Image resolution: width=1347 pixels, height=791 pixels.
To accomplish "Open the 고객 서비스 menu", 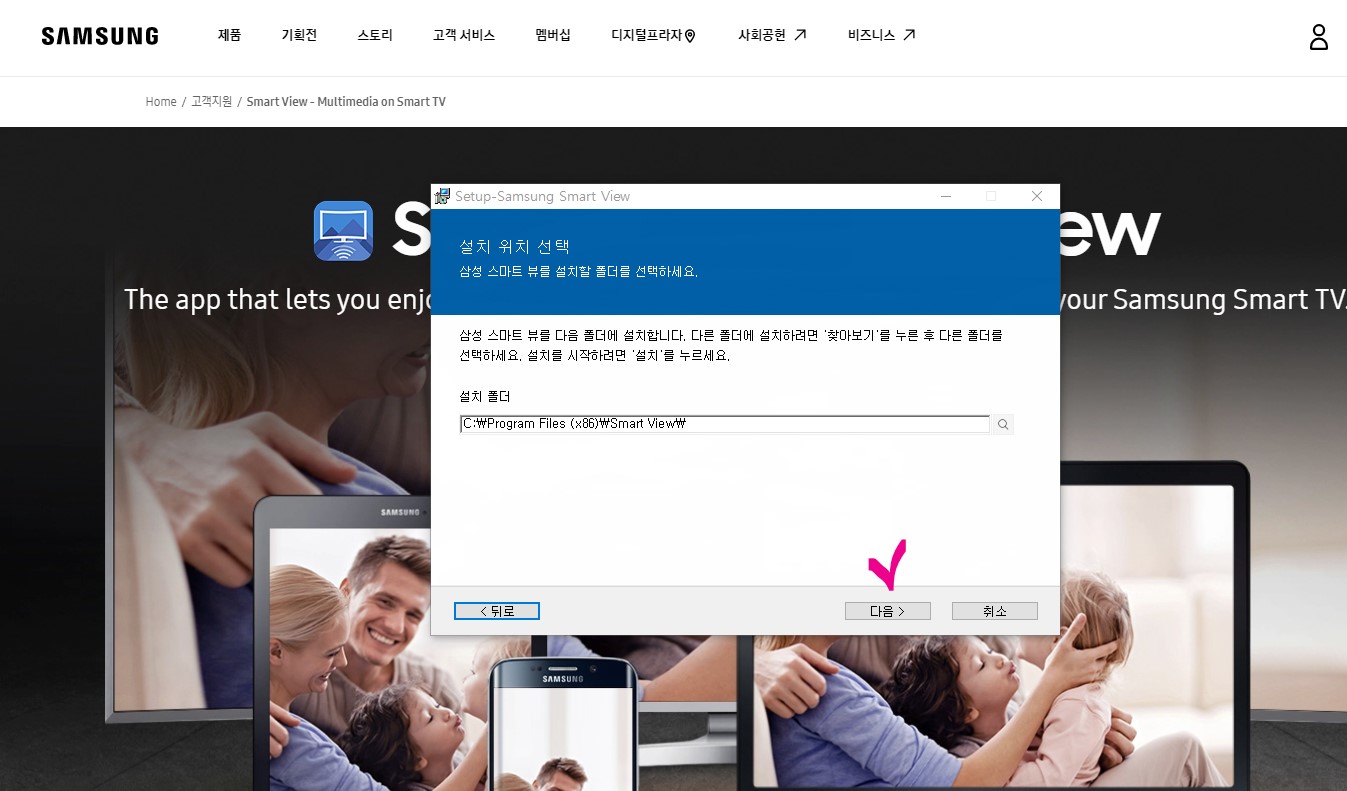I will (x=464, y=35).
